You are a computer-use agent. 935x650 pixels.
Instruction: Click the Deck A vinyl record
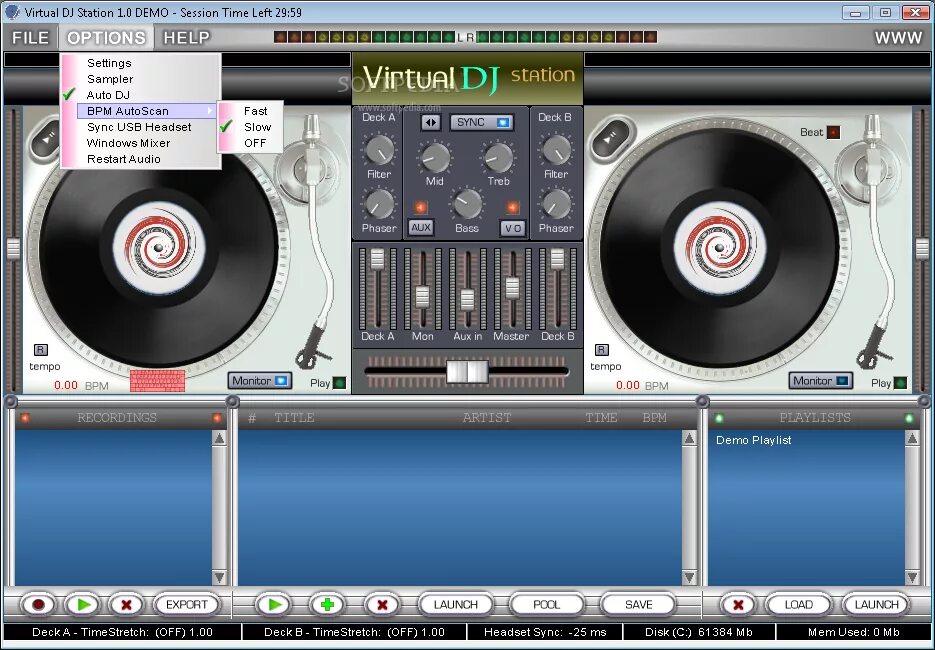[x=159, y=247]
